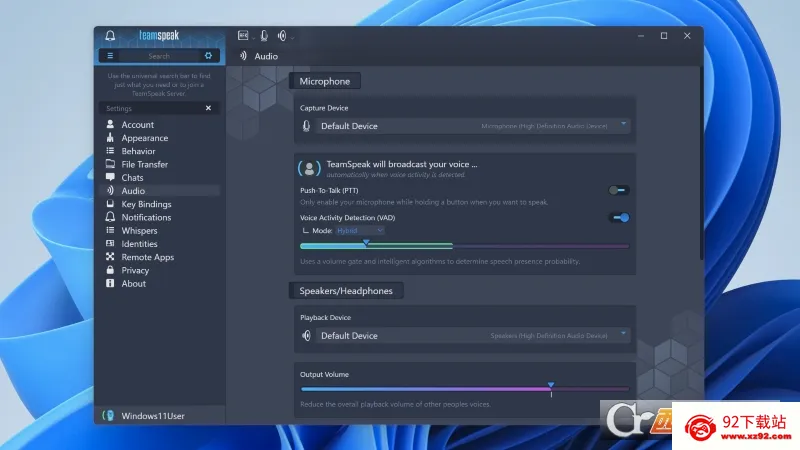Viewport: 800px width, 450px height.
Task: Expand arrow next to speaker toolbar icon
Action: [292, 37]
